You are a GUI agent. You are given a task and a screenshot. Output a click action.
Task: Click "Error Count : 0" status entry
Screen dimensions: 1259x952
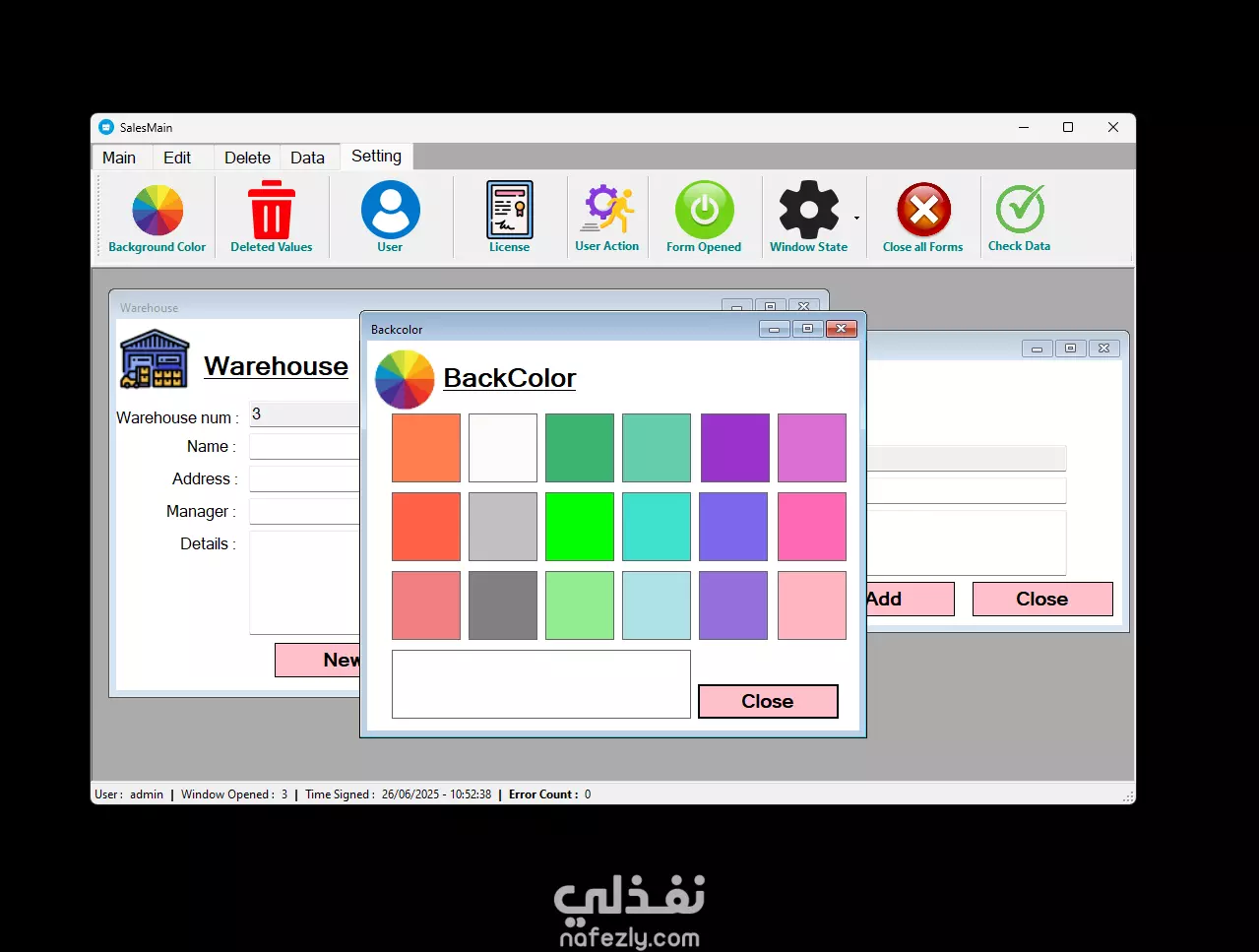pyautogui.click(x=549, y=794)
